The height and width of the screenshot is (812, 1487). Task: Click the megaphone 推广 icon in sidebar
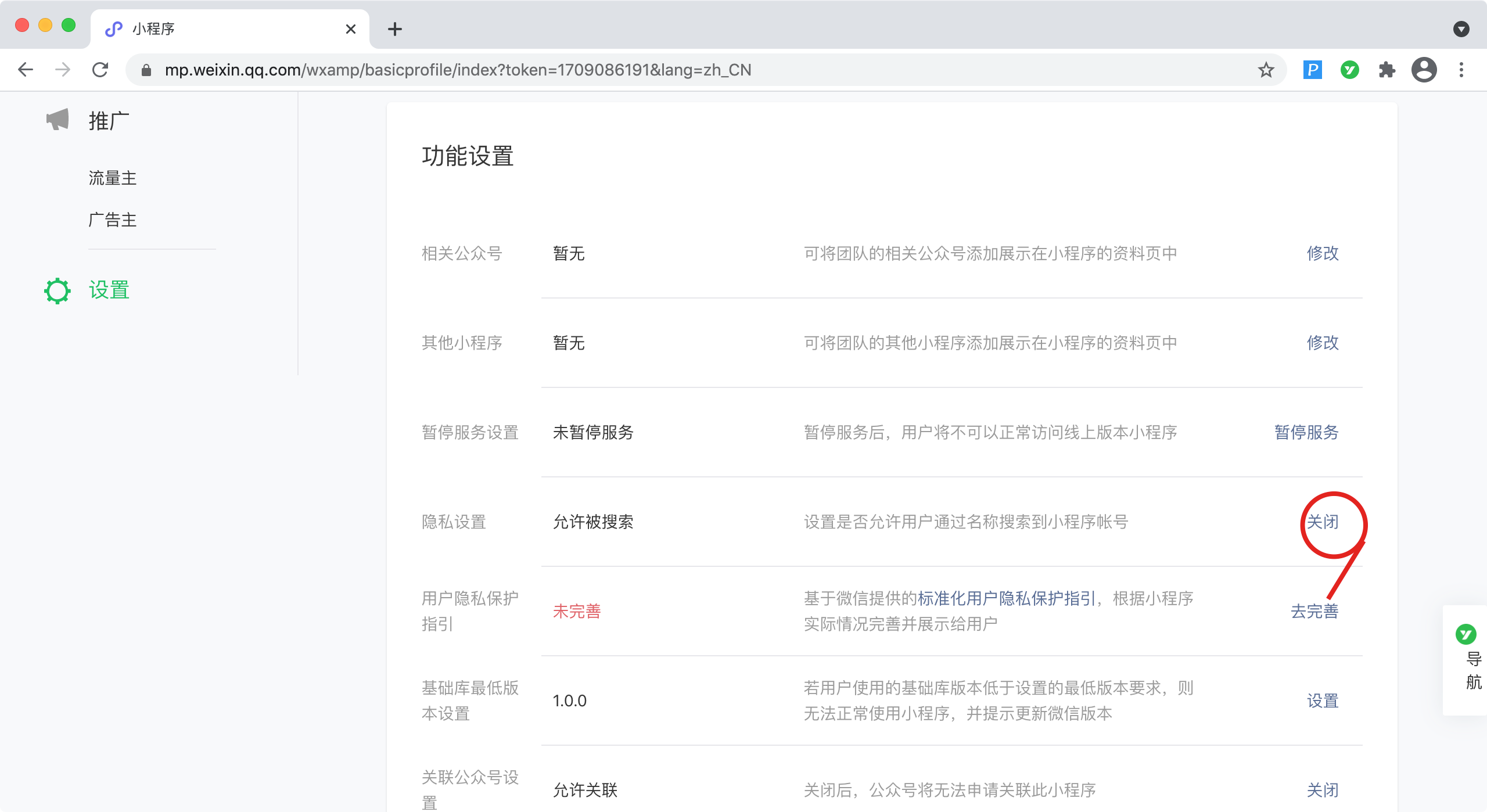pos(58,120)
